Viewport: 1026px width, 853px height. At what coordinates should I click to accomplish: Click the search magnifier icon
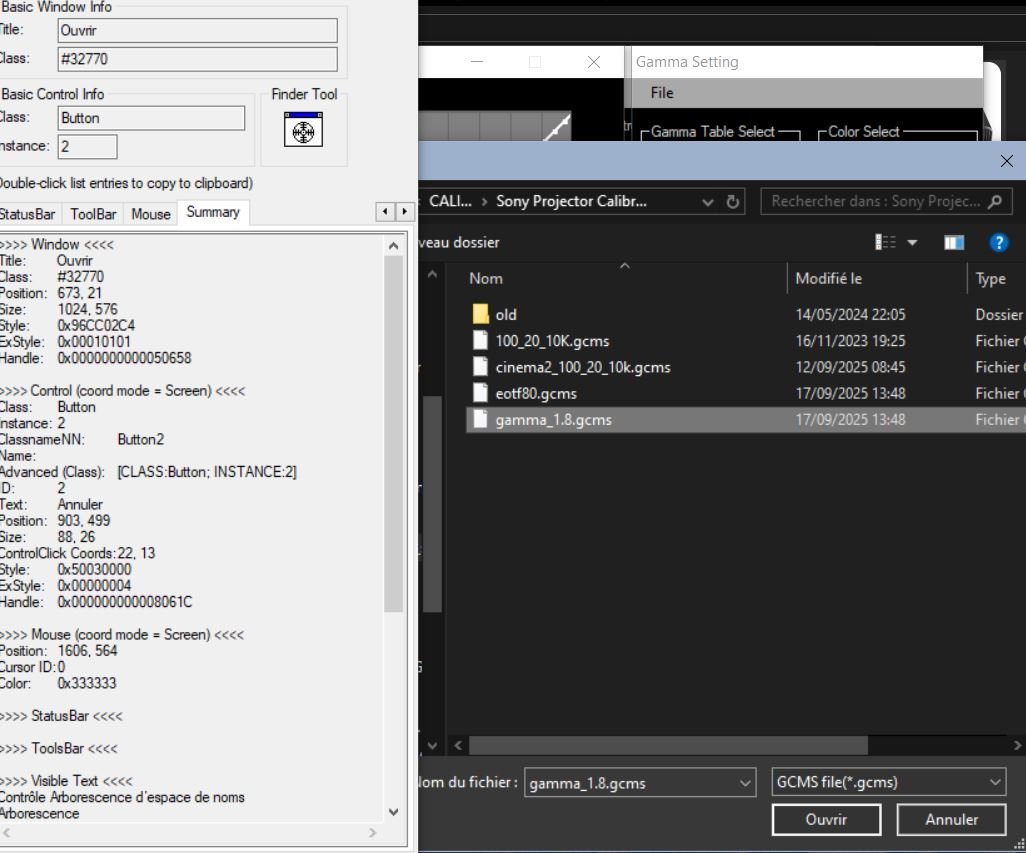point(993,201)
